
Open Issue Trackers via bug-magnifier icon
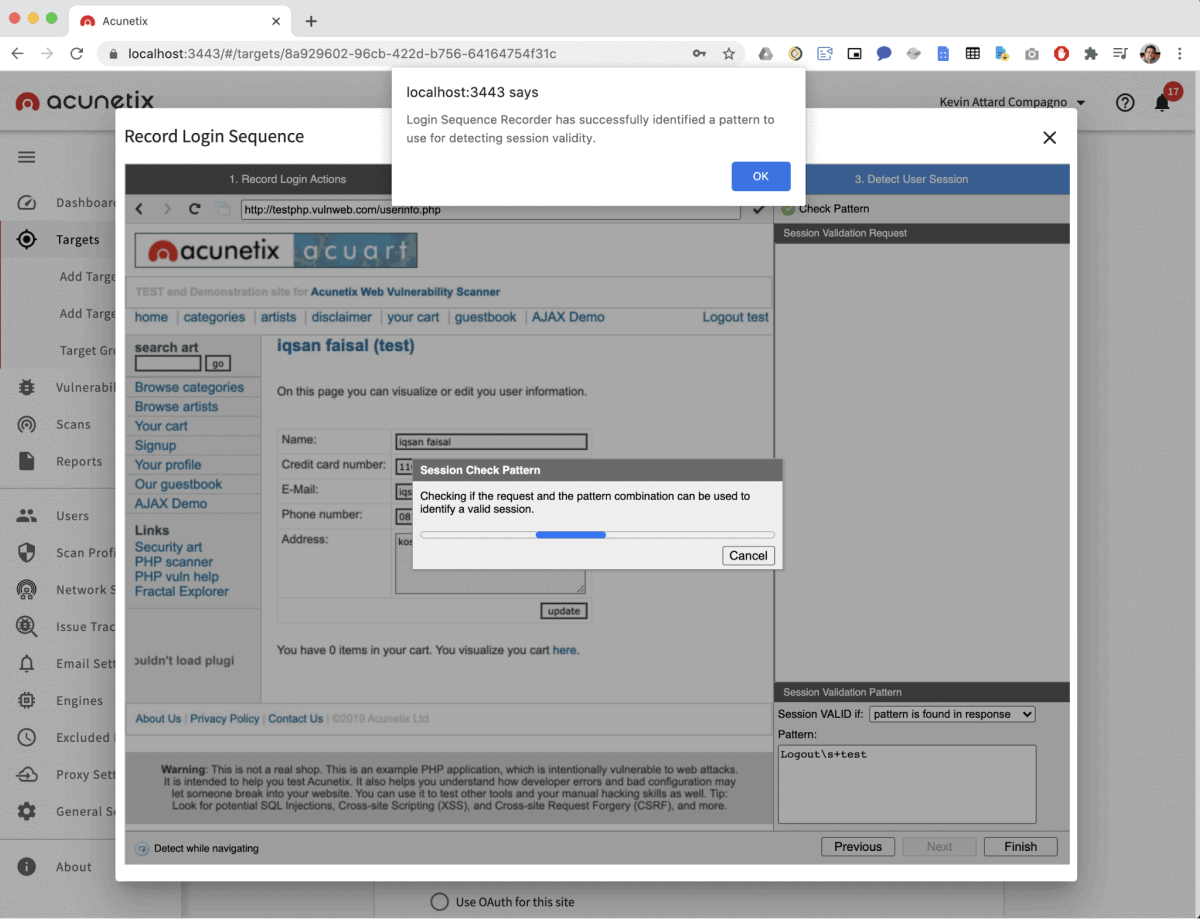pyautogui.click(x=27, y=627)
